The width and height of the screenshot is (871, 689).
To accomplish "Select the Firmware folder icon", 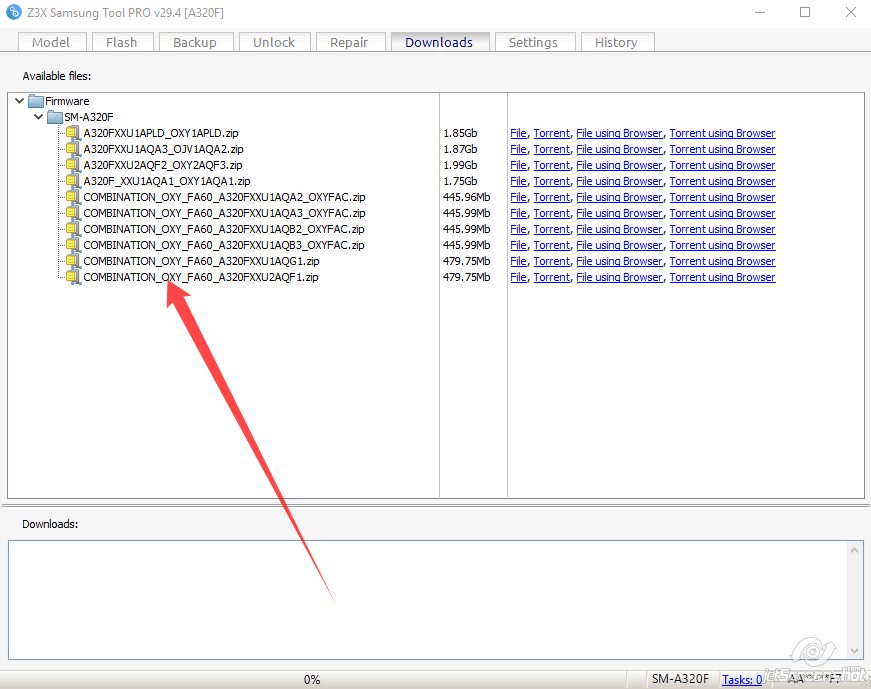I will 36,101.
